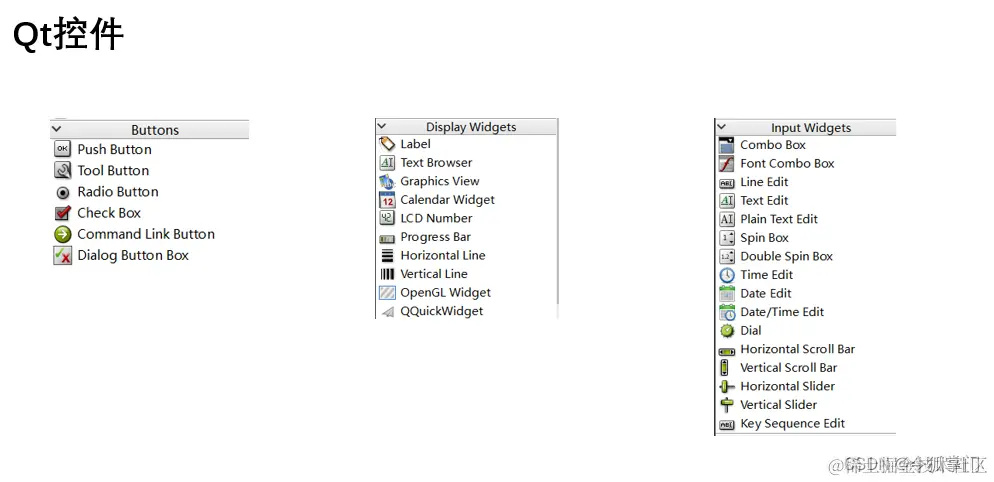Collapse the Buttons category chevron

pyautogui.click(x=56, y=129)
